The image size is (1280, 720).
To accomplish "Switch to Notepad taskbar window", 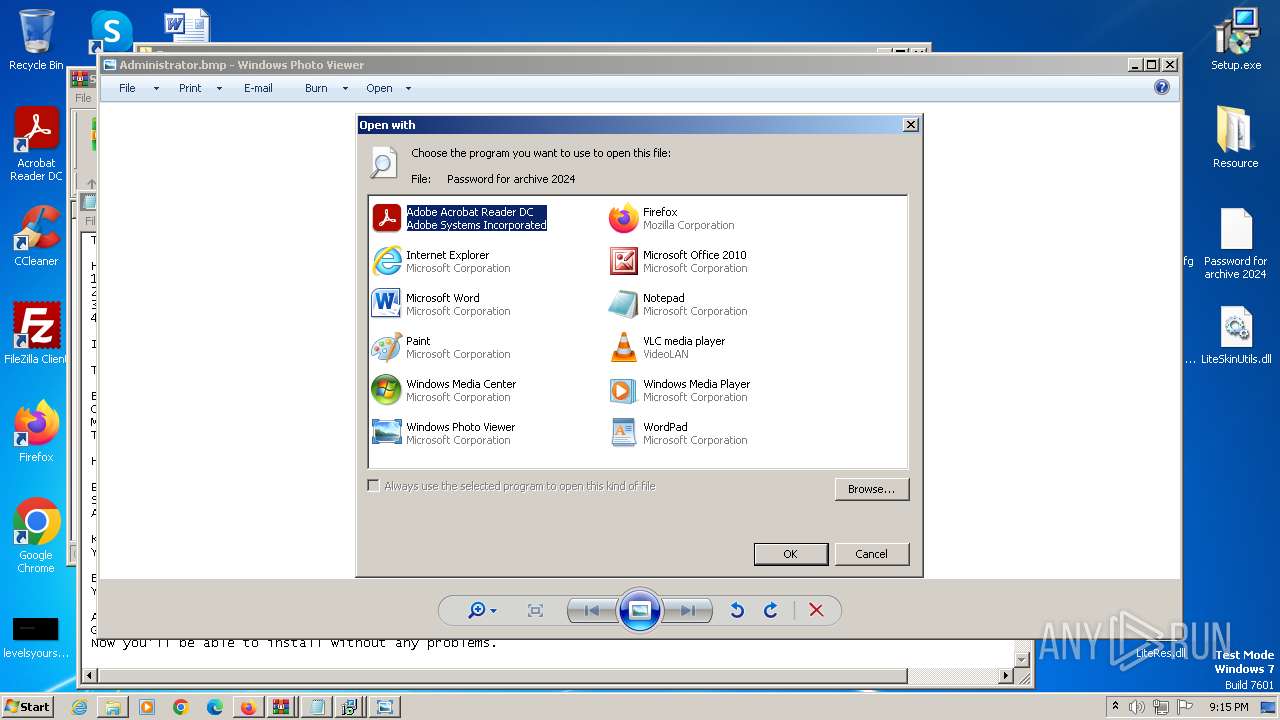I will 316,707.
